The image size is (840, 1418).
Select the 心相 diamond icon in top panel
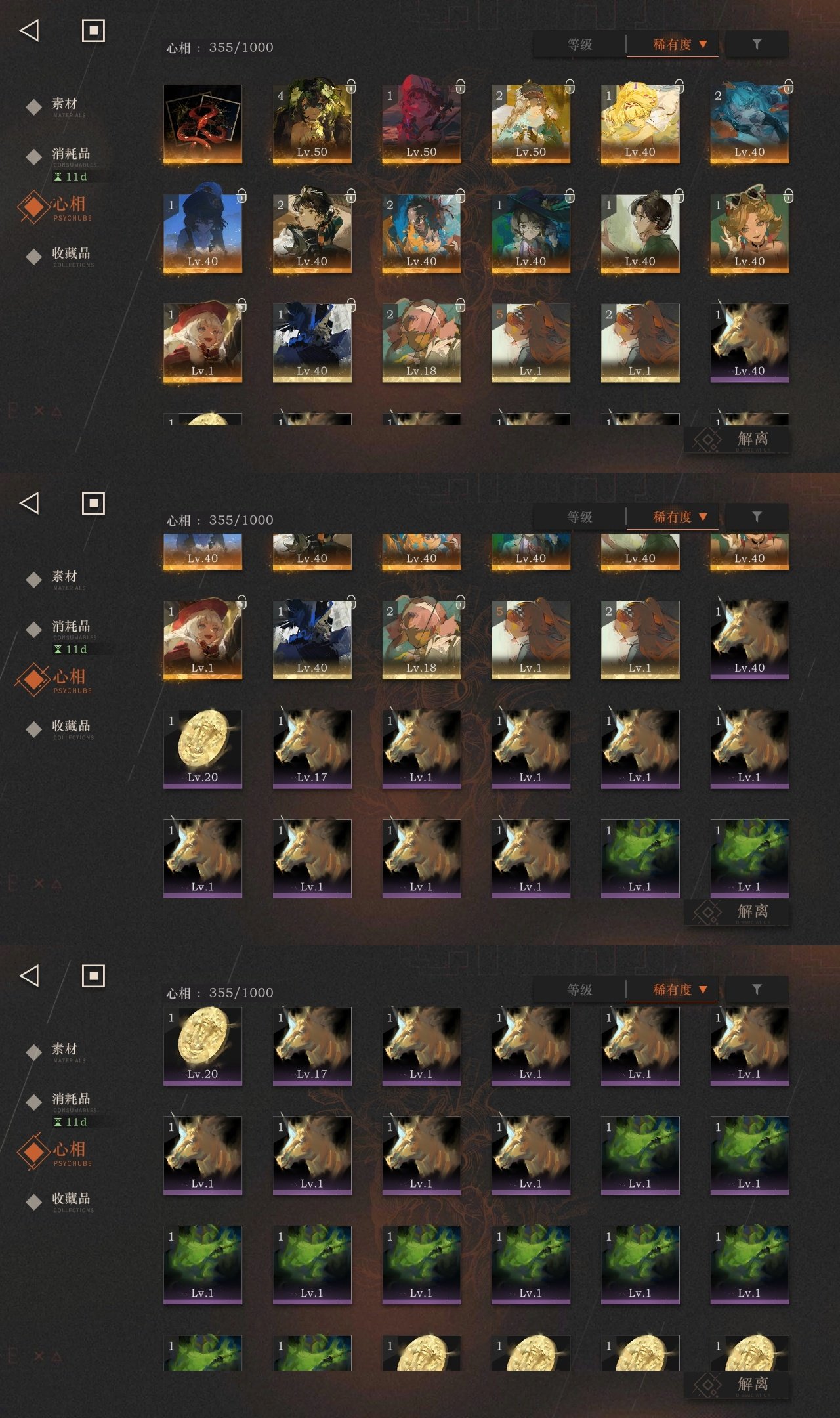33,207
